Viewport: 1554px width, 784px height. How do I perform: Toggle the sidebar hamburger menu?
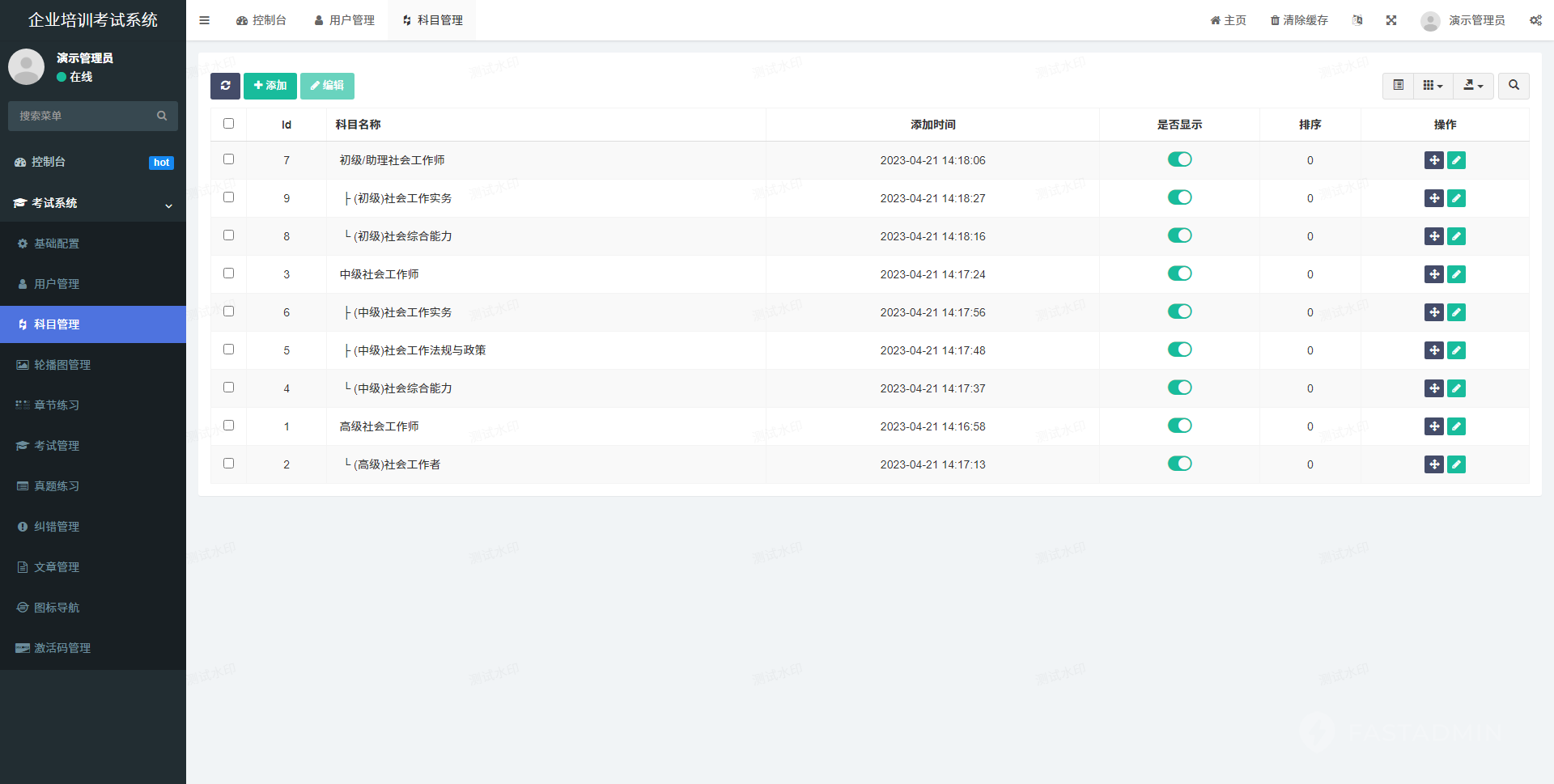click(204, 20)
